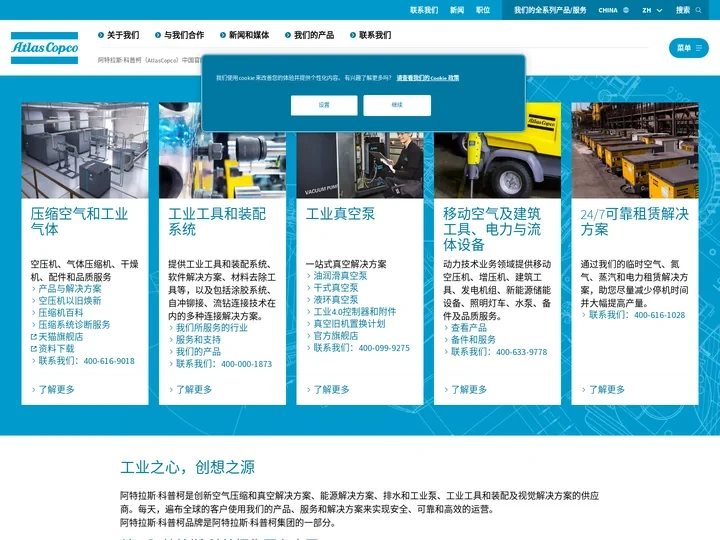Open the 与我们合作 menu
720x540 pixels.
point(180,35)
